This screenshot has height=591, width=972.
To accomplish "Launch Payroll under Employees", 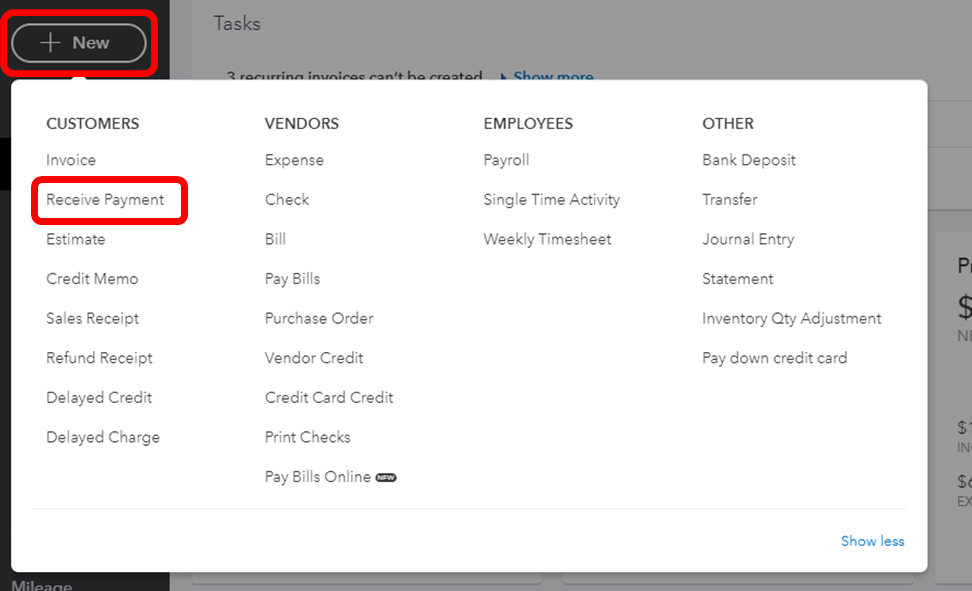I will pyautogui.click(x=506, y=160).
